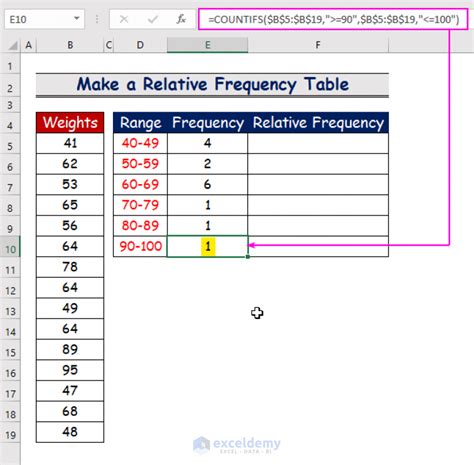Open the Insert Function fx dialog
Screen dimensions: 474x465
coord(181,19)
